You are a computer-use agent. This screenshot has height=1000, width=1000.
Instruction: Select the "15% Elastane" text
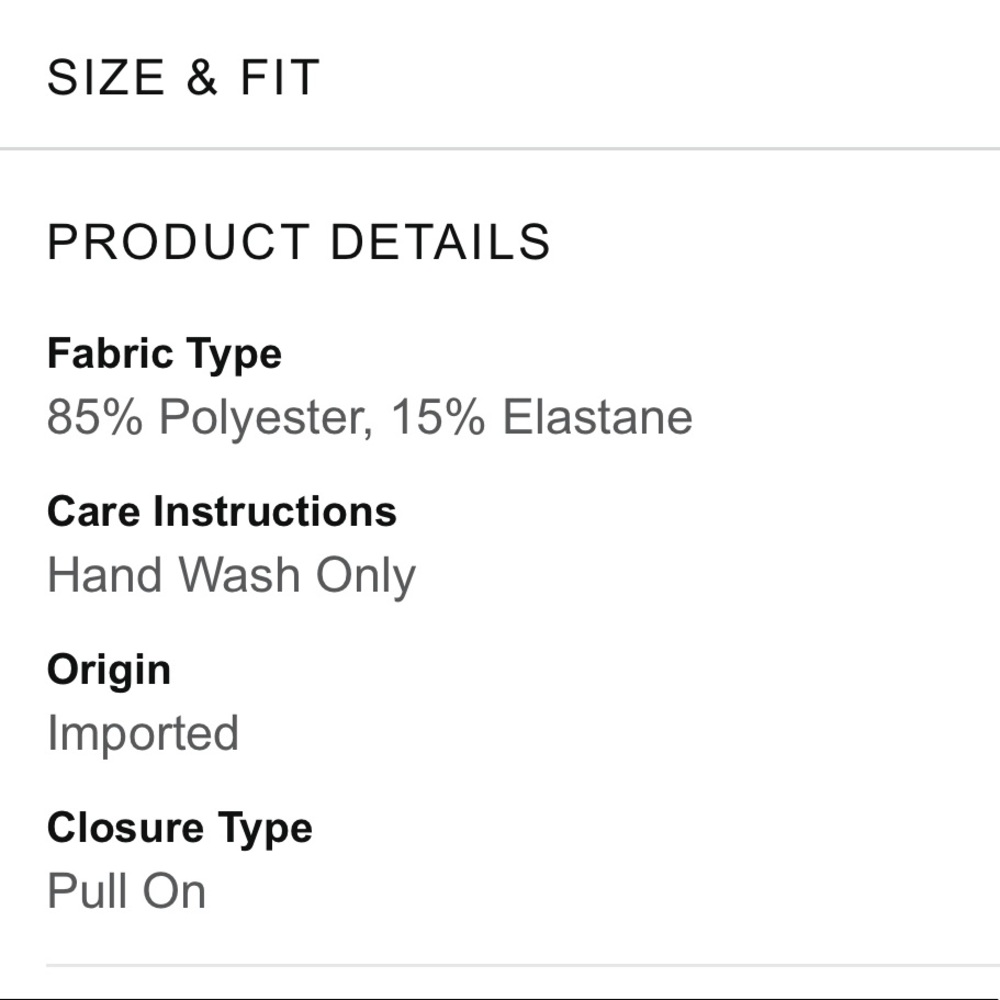pyautogui.click(x=541, y=416)
